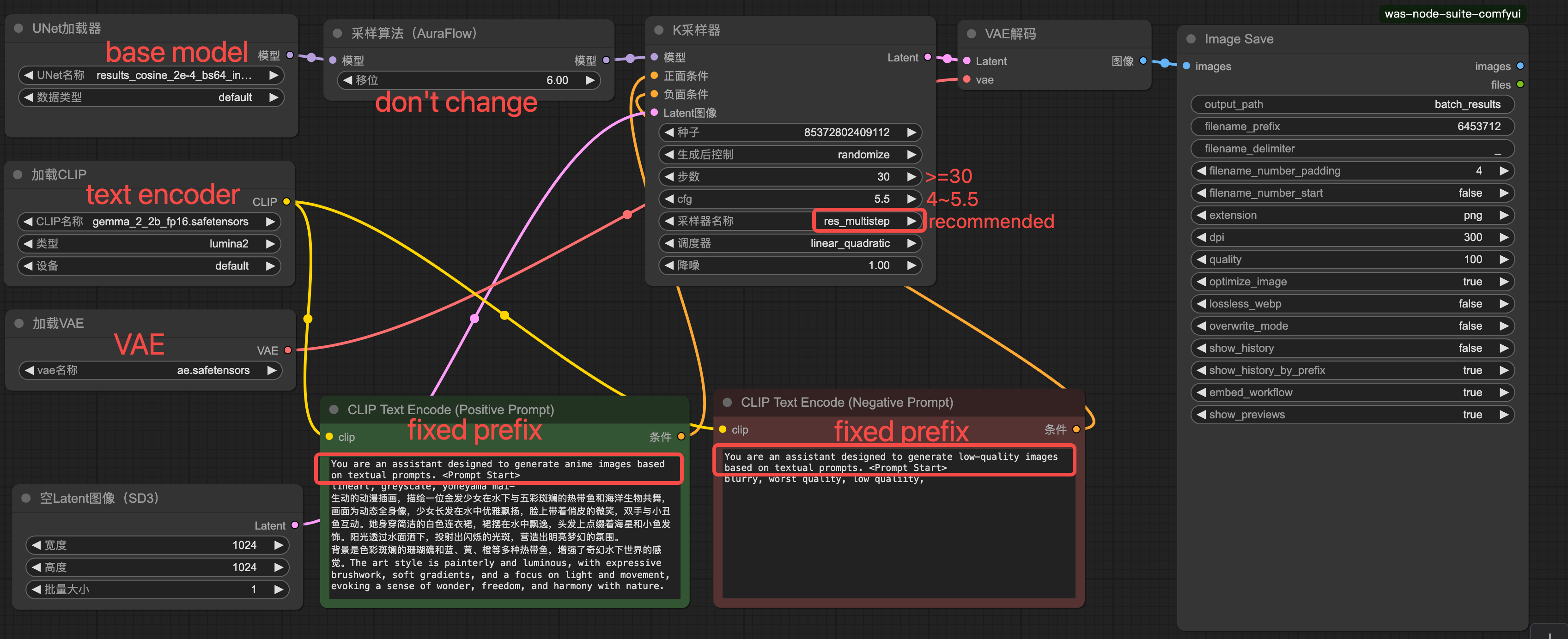The height and width of the screenshot is (639, 1568).
Task: Click the VAE解码 node title dot
Action: point(972,34)
